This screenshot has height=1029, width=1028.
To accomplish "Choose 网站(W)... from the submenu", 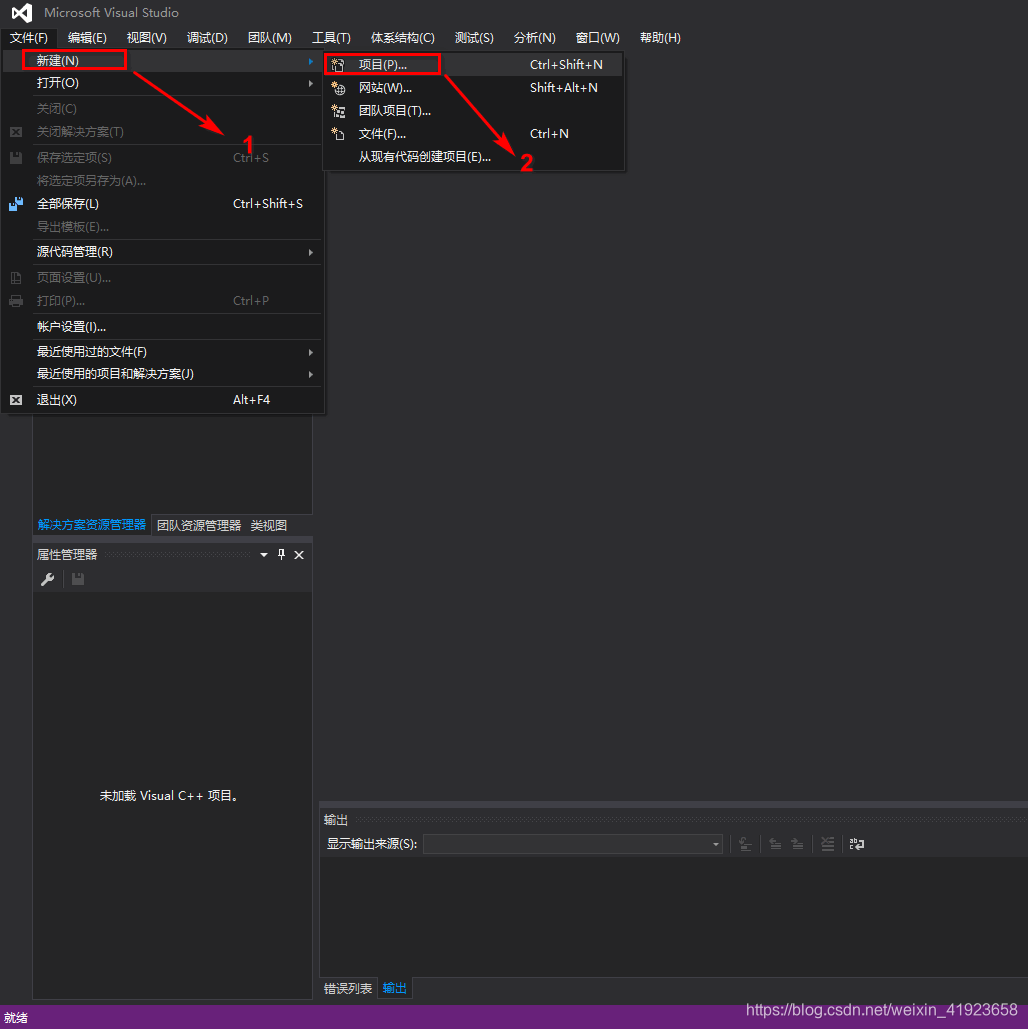I will coord(473,87).
